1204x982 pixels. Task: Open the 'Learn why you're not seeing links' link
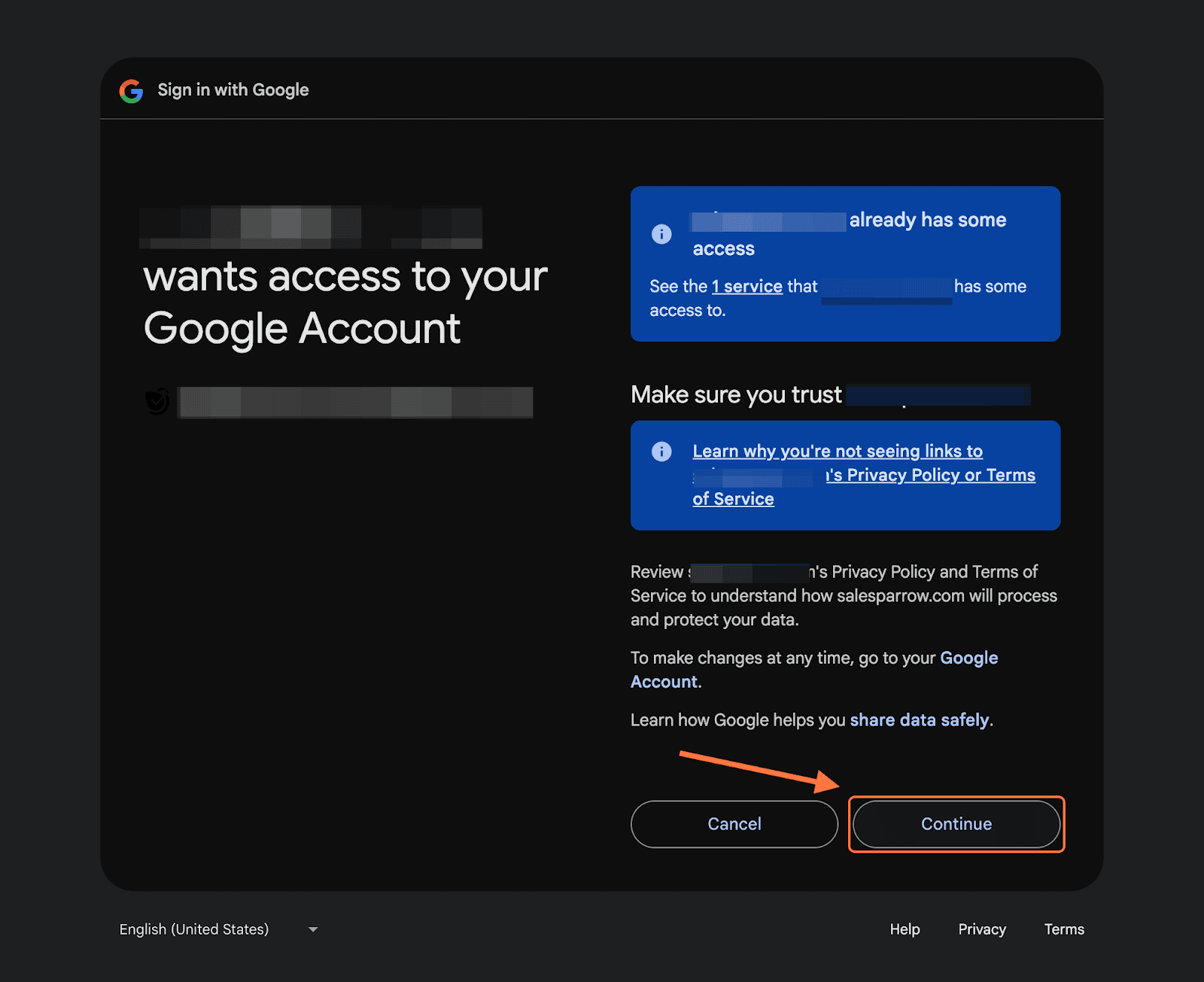(x=837, y=451)
